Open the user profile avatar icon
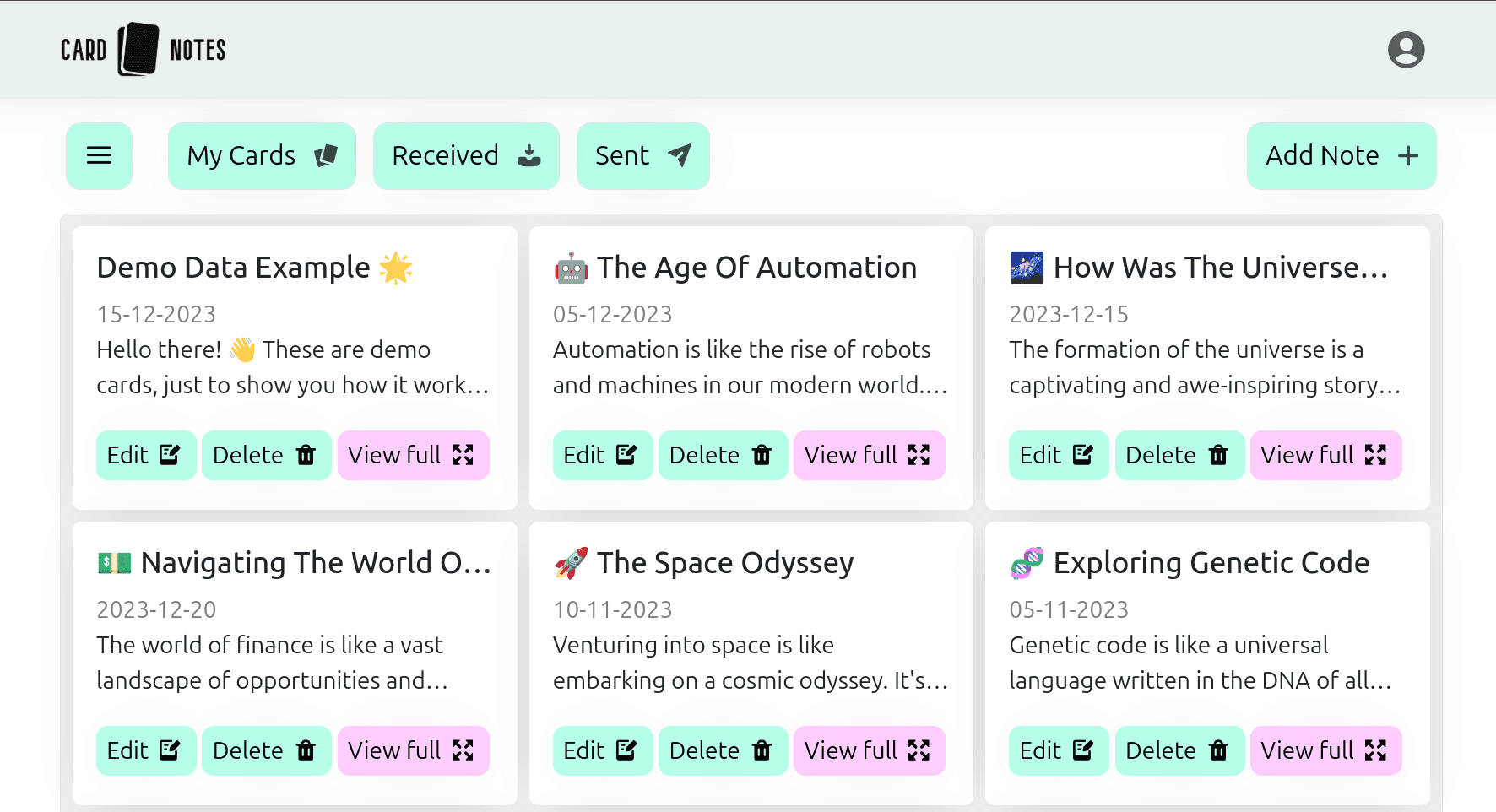The height and width of the screenshot is (812, 1496). [x=1406, y=50]
